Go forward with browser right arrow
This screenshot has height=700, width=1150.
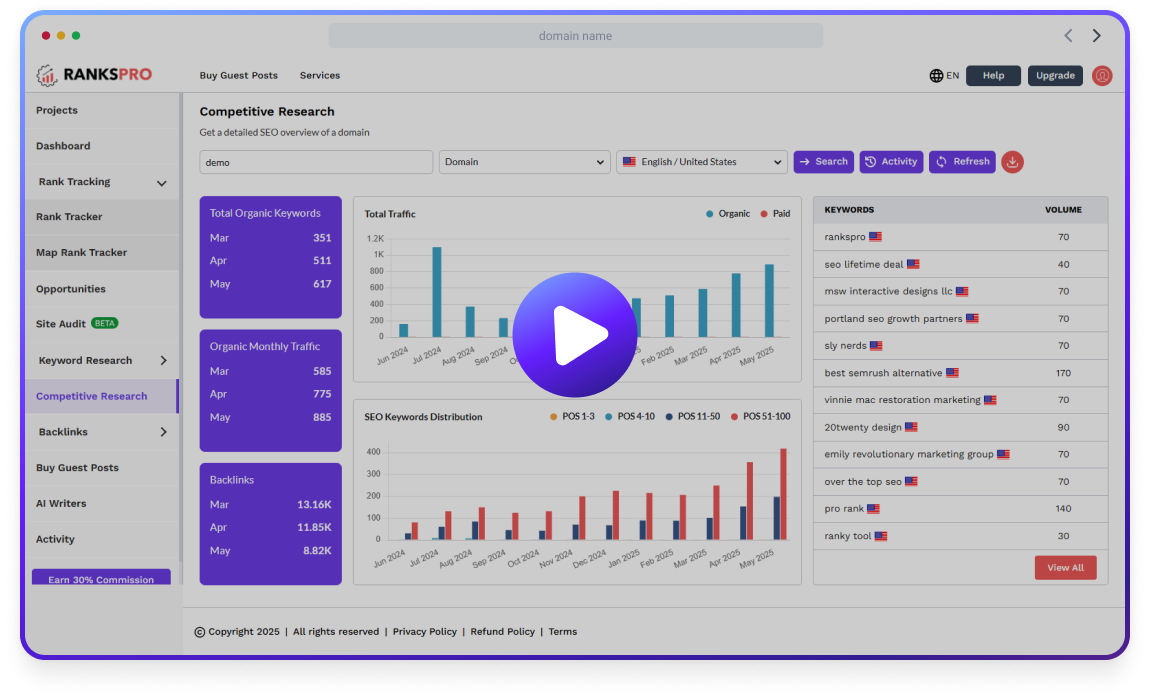(1096, 36)
